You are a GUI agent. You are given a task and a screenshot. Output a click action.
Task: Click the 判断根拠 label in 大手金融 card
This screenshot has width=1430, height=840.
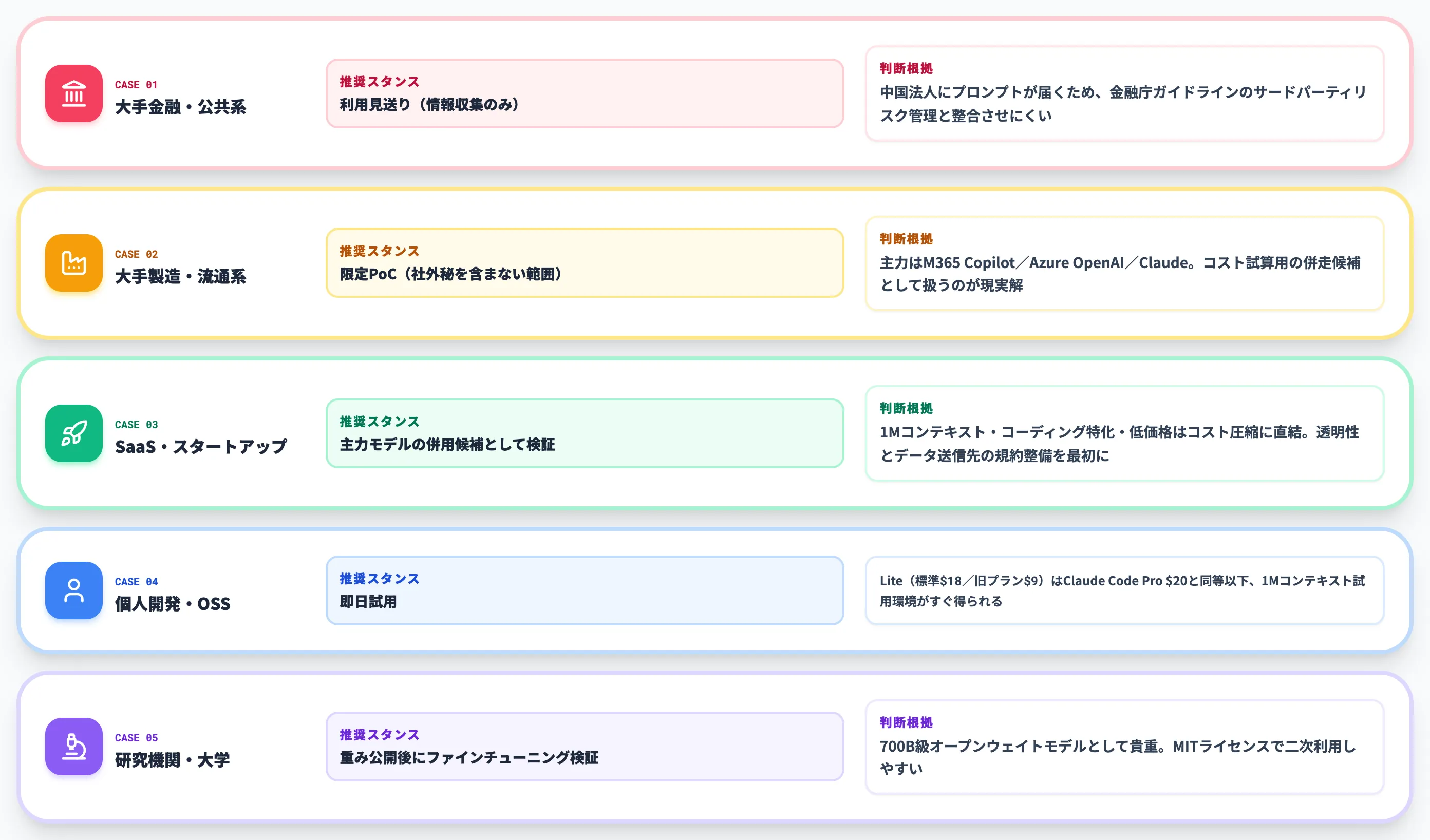[x=906, y=68]
